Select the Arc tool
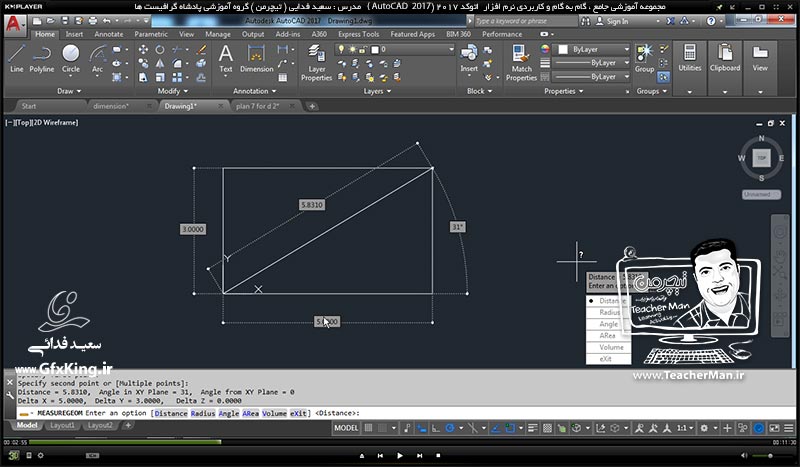 [x=97, y=58]
